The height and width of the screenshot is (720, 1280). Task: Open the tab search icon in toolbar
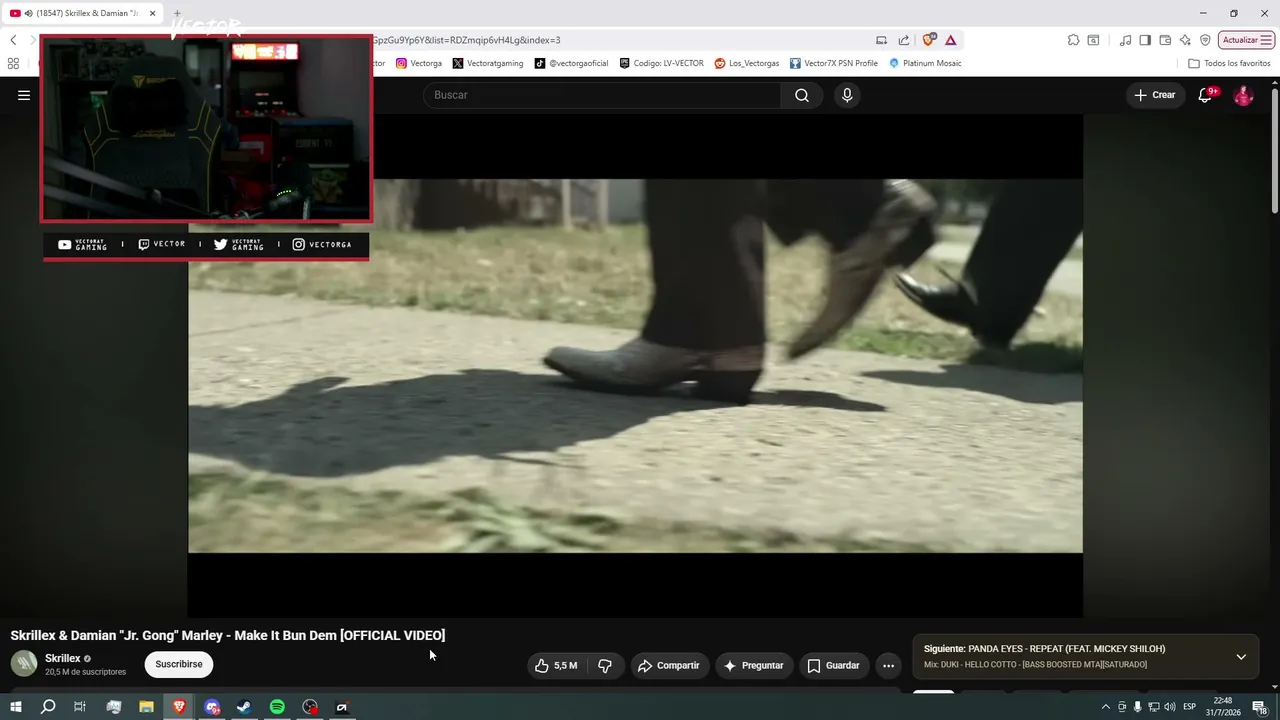(x=1093, y=40)
